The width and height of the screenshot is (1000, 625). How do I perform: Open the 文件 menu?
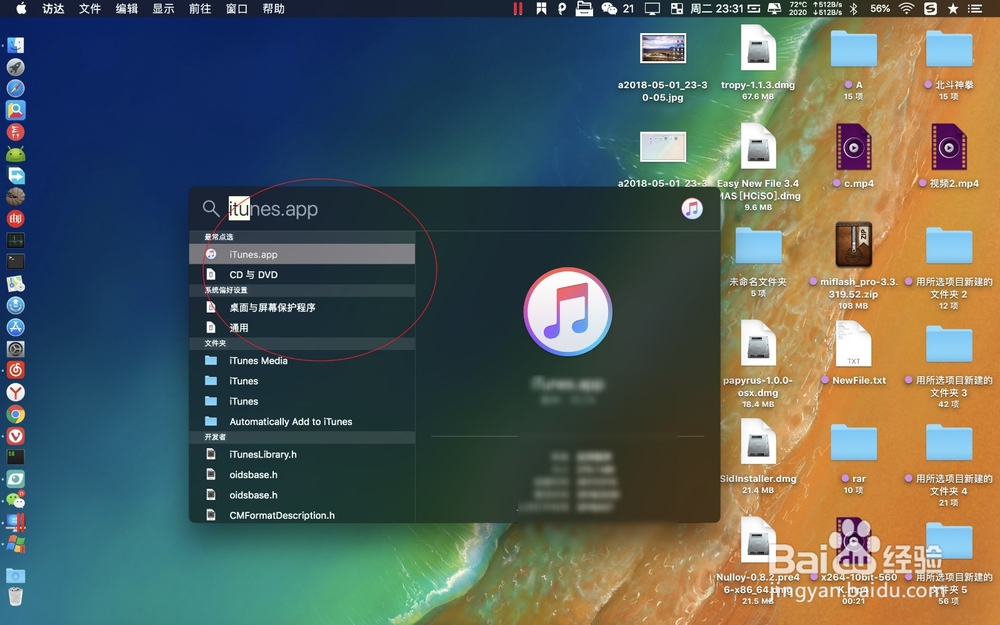pos(90,8)
